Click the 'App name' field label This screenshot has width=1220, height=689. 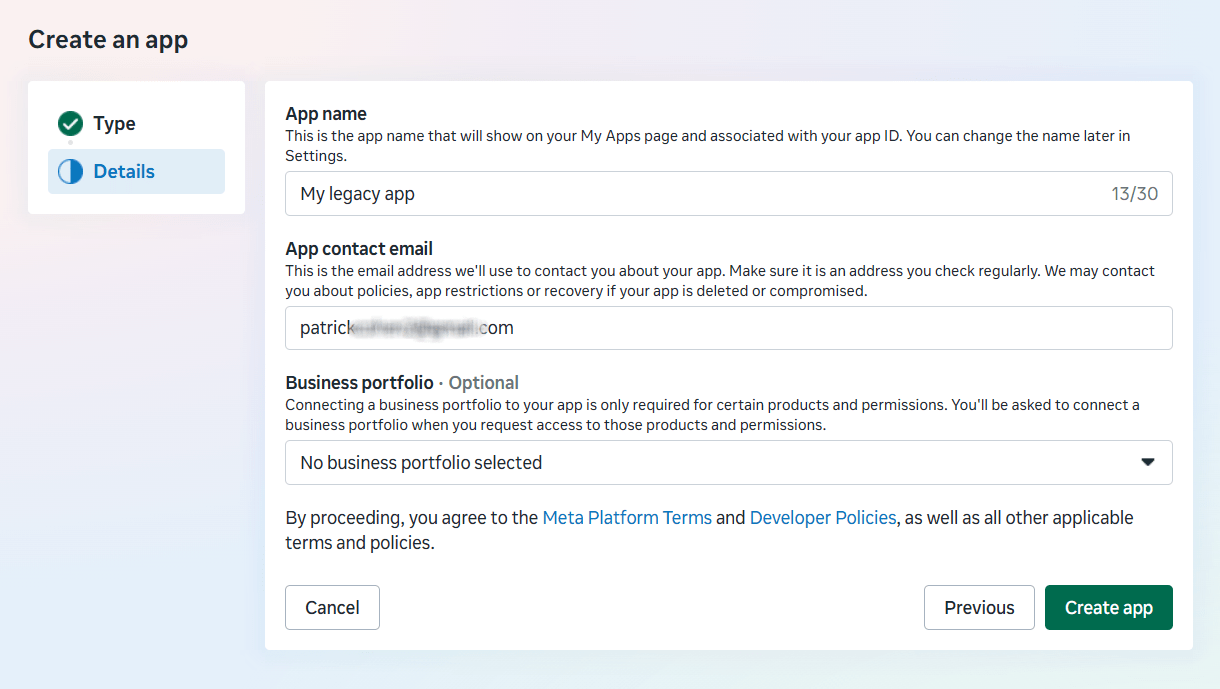coord(326,114)
